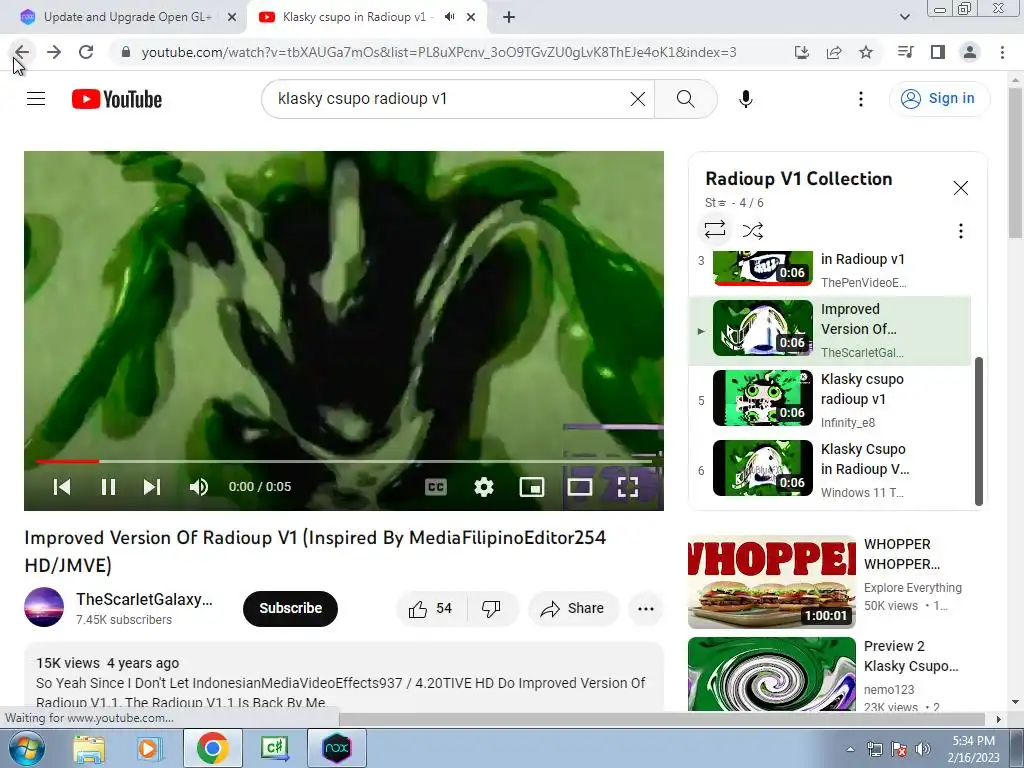The image size is (1024, 768).
Task: Mute the tab via audio speaker icon
Action: point(449,17)
